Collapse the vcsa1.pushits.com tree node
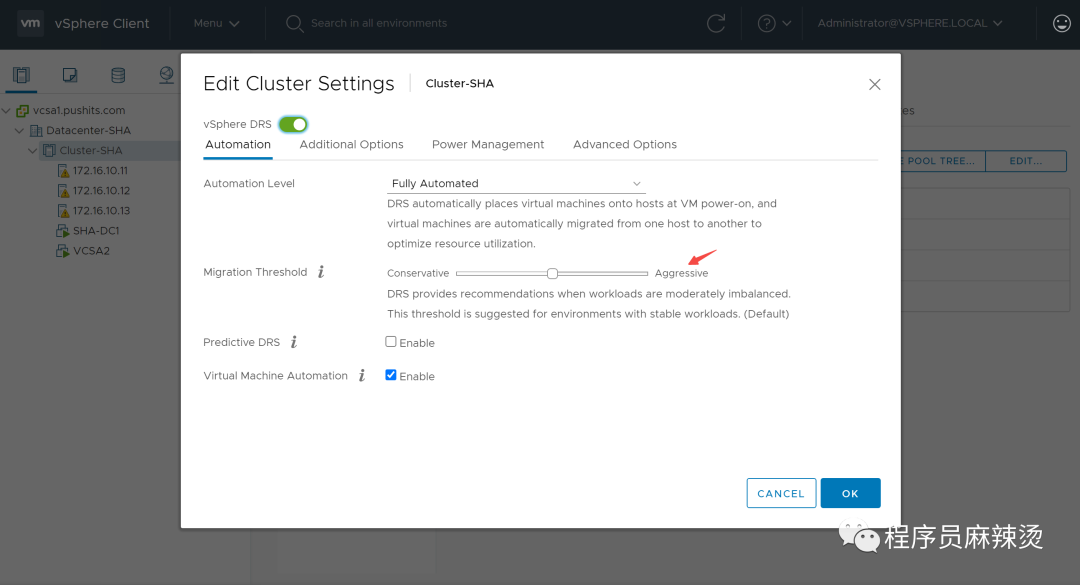The width and height of the screenshot is (1080, 585). [6, 110]
